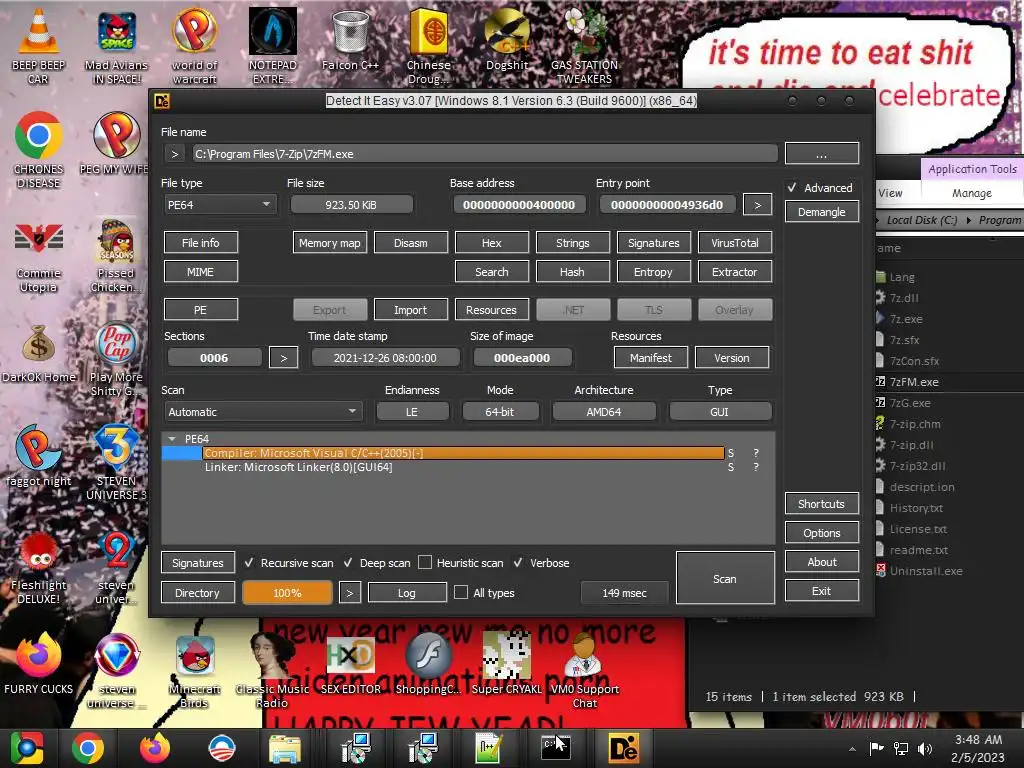1024x768 pixels.
Task: Open the Scan mode Automatic dropdown
Action: [x=263, y=411]
